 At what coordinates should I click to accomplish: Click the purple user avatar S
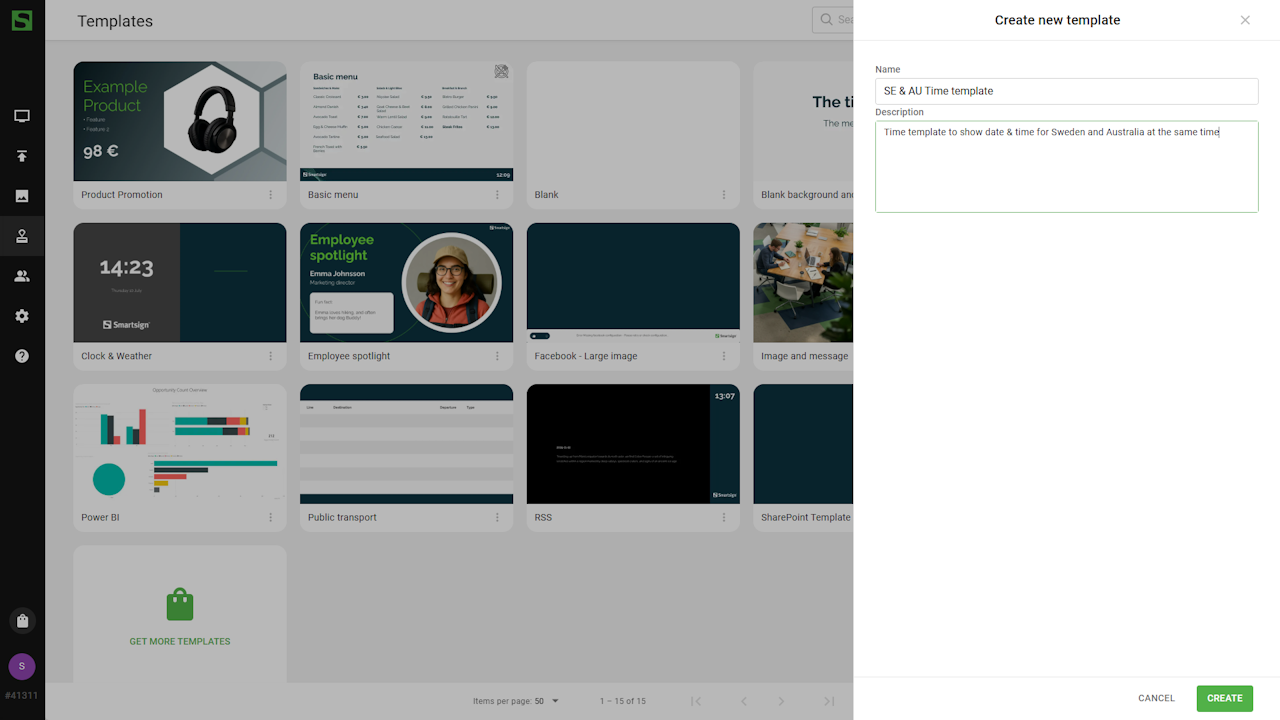click(22, 667)
